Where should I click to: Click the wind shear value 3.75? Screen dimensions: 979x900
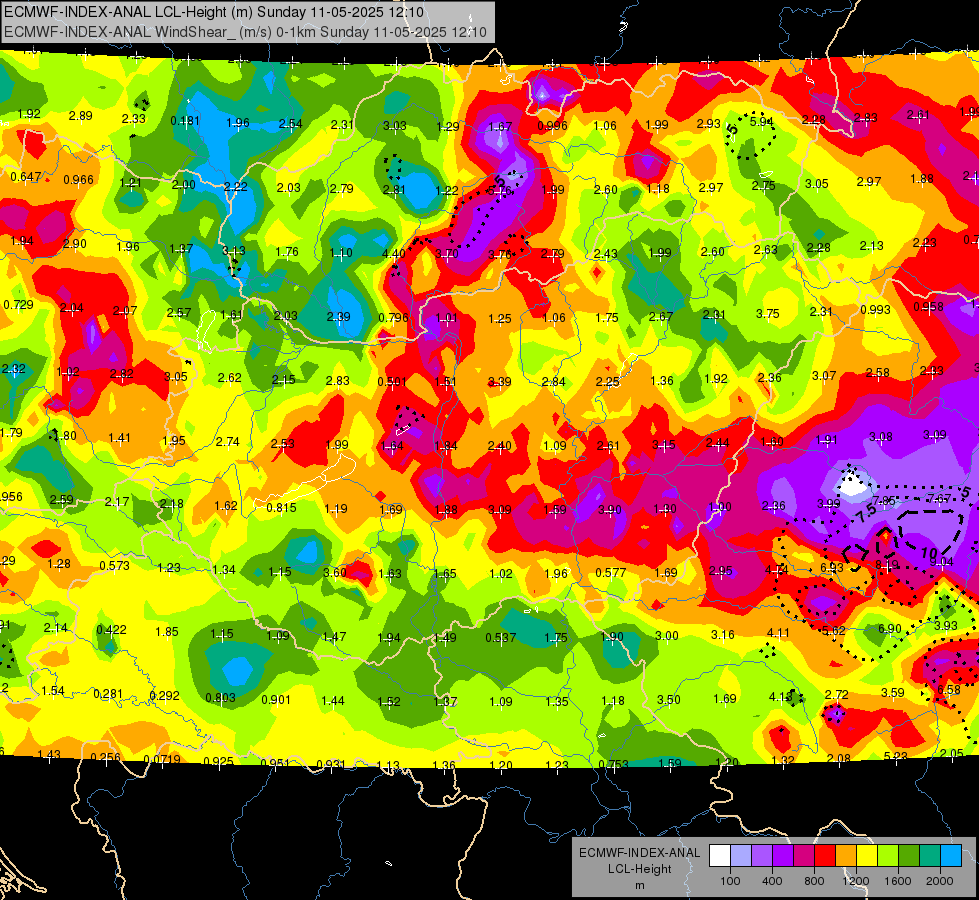(768, 314)
